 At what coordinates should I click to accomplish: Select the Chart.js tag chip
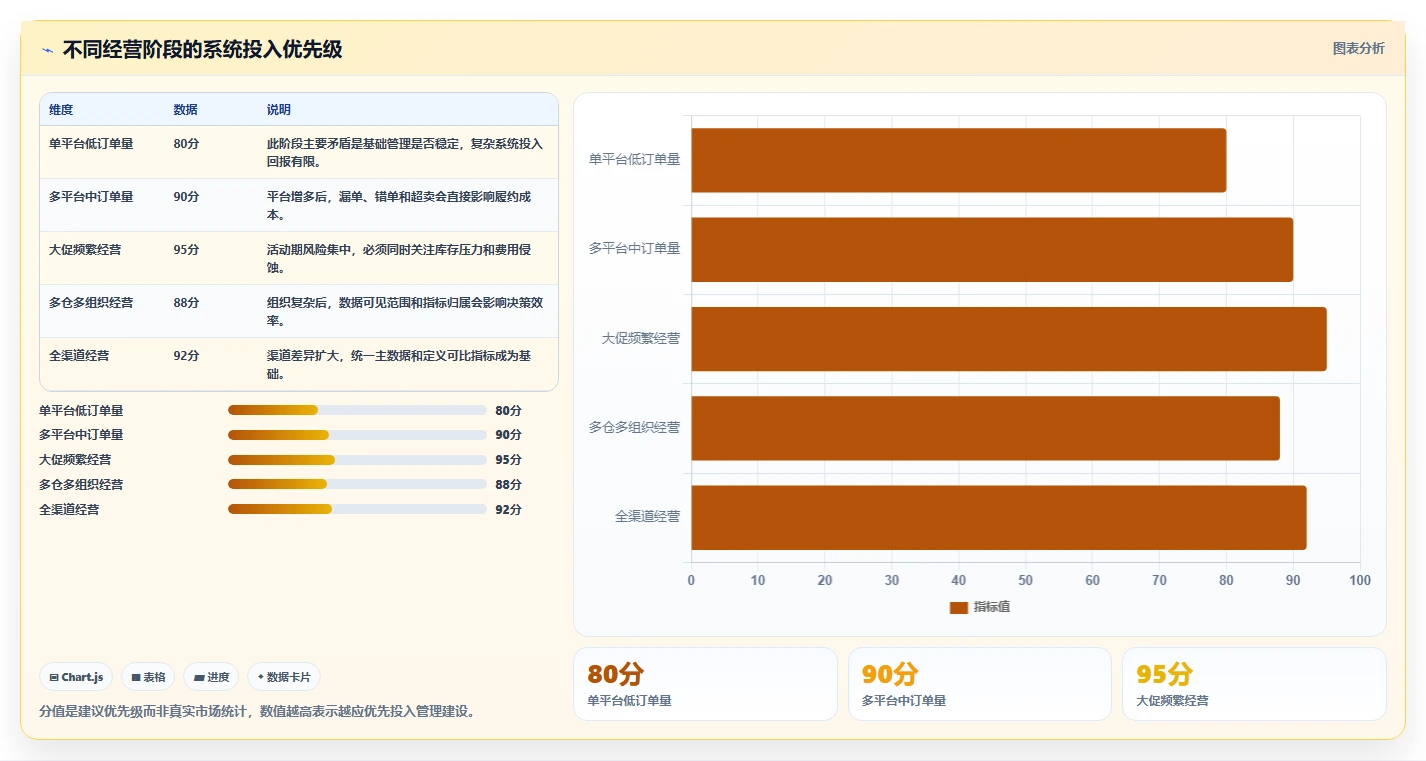[x=76, y=677]
